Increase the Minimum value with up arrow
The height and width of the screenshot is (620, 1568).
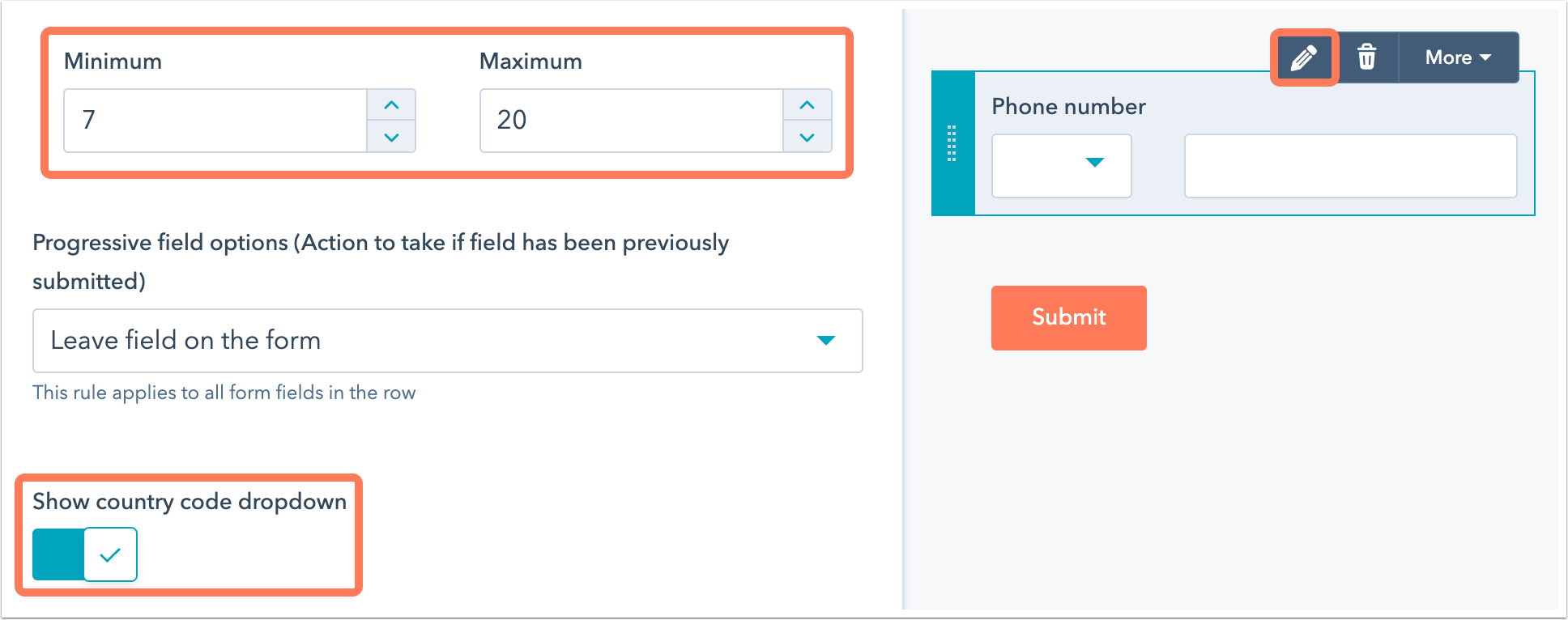tap(391, 105)
